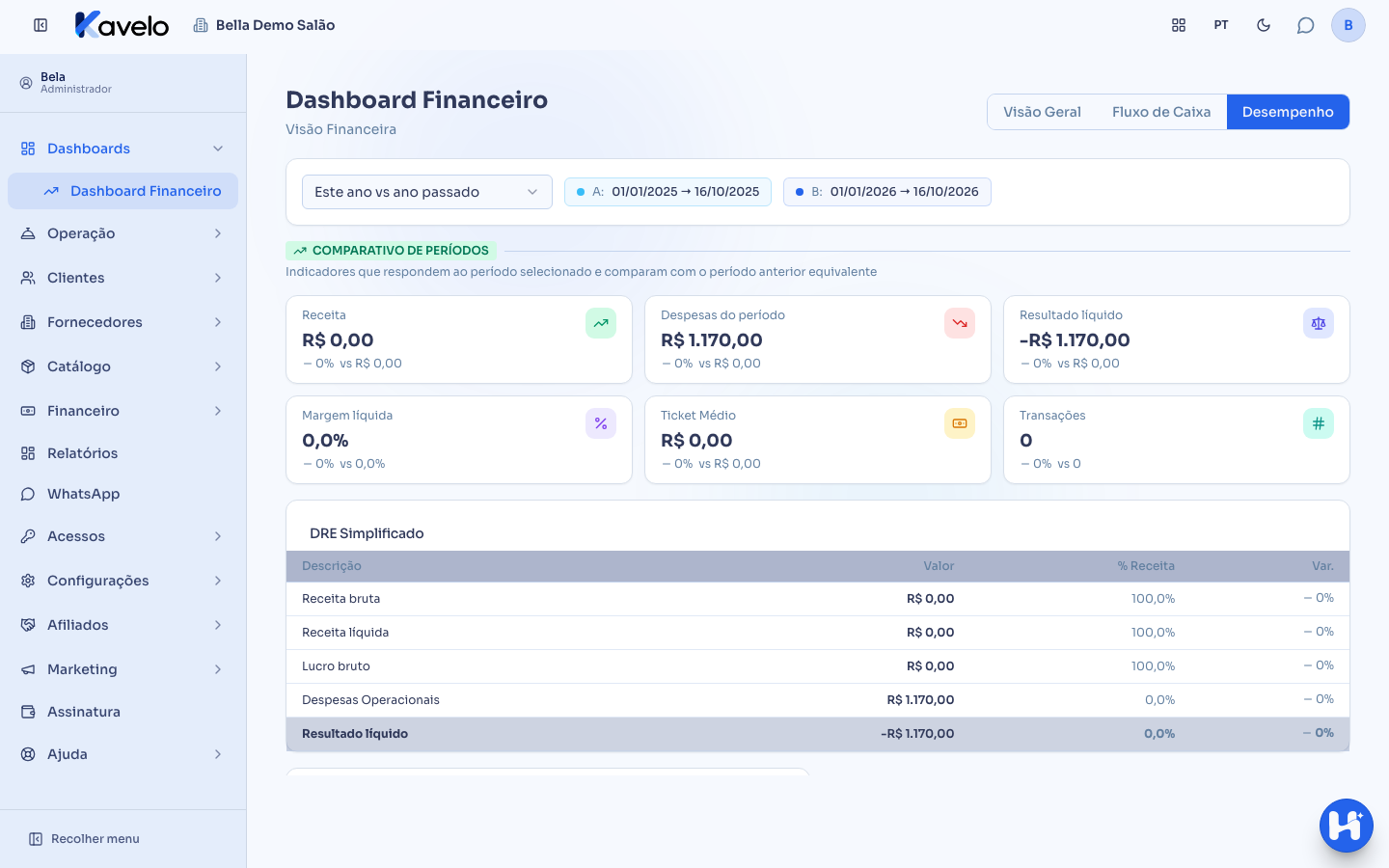Click period A date range chip
This screenshot has width=1389, height=868.
(x=668, y=192)
